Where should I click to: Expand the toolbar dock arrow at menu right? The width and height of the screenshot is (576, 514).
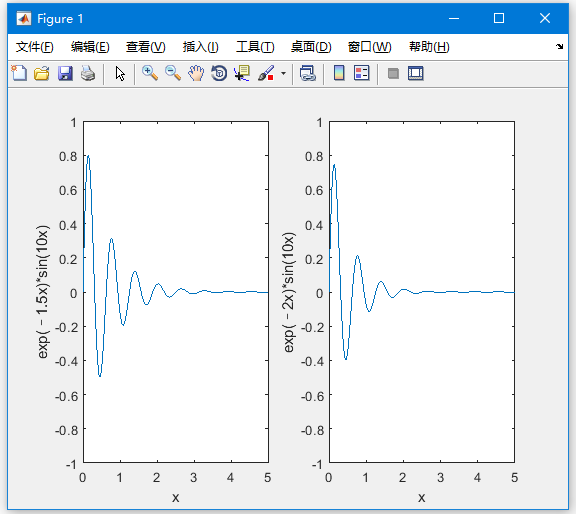pyautogui.click(x=559, y=46)
